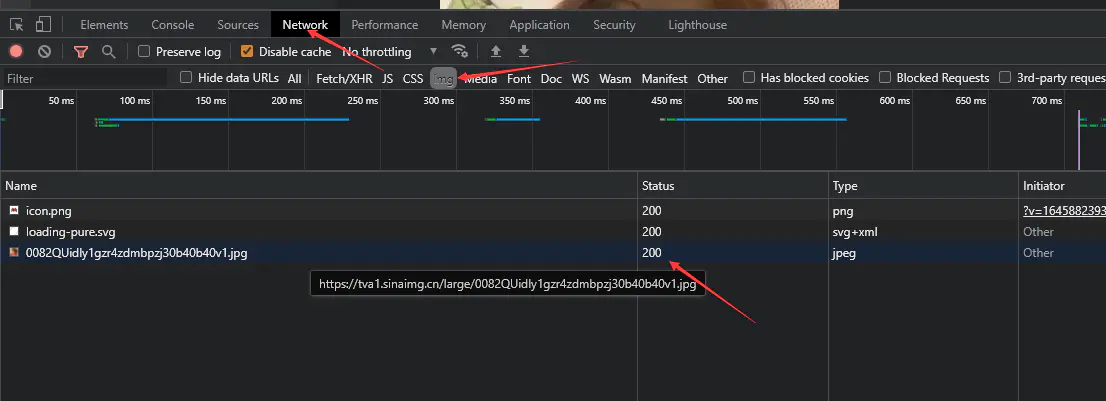Screen dimensions: 1106x401
Task: Select the icon.png request row
Action: pos(48,211)
